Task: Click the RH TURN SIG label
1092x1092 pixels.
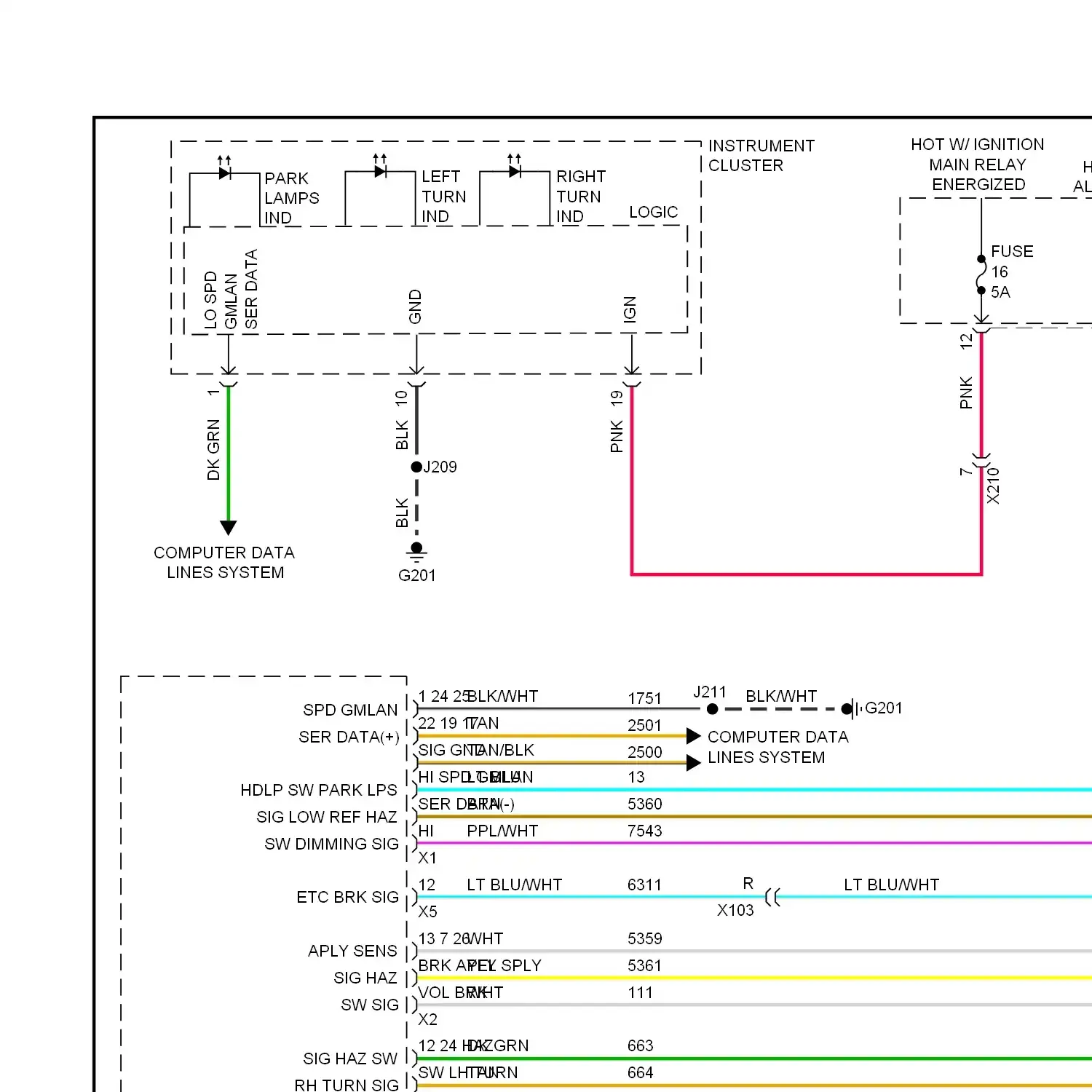Action: click(347, 1085)
